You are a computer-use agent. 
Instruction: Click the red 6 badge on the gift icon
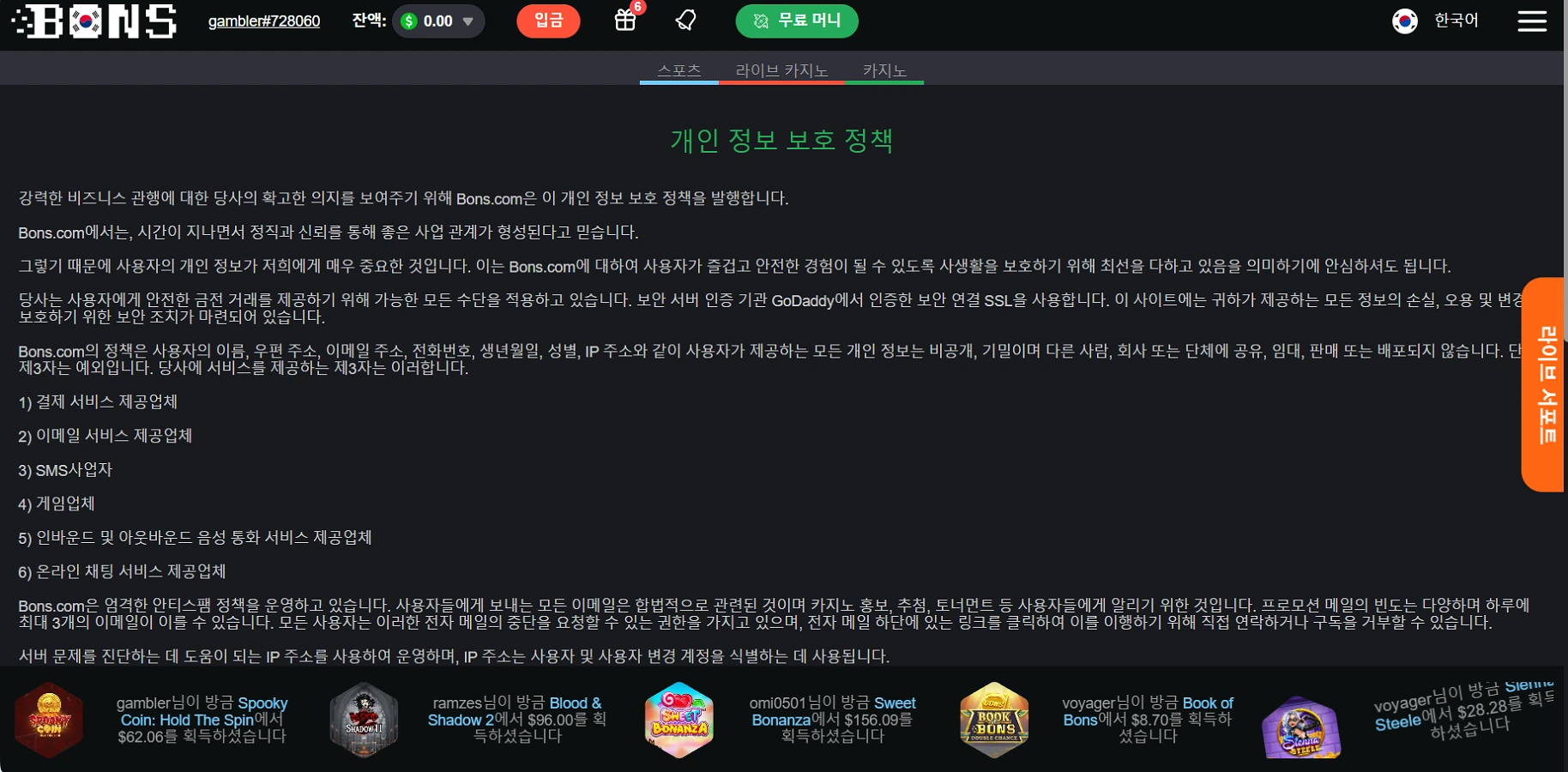[637, 7]
